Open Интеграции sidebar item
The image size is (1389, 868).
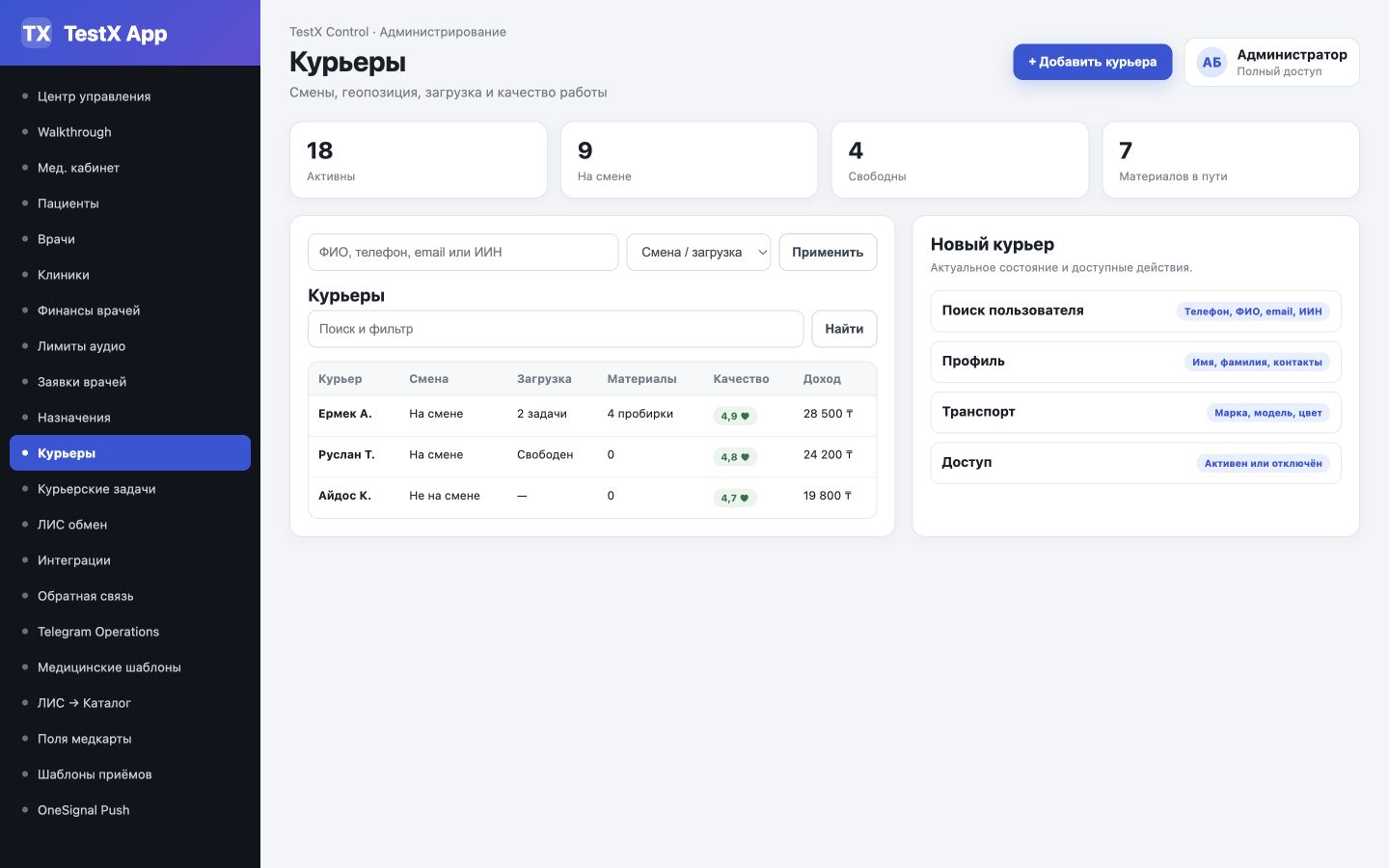point(130,560)
